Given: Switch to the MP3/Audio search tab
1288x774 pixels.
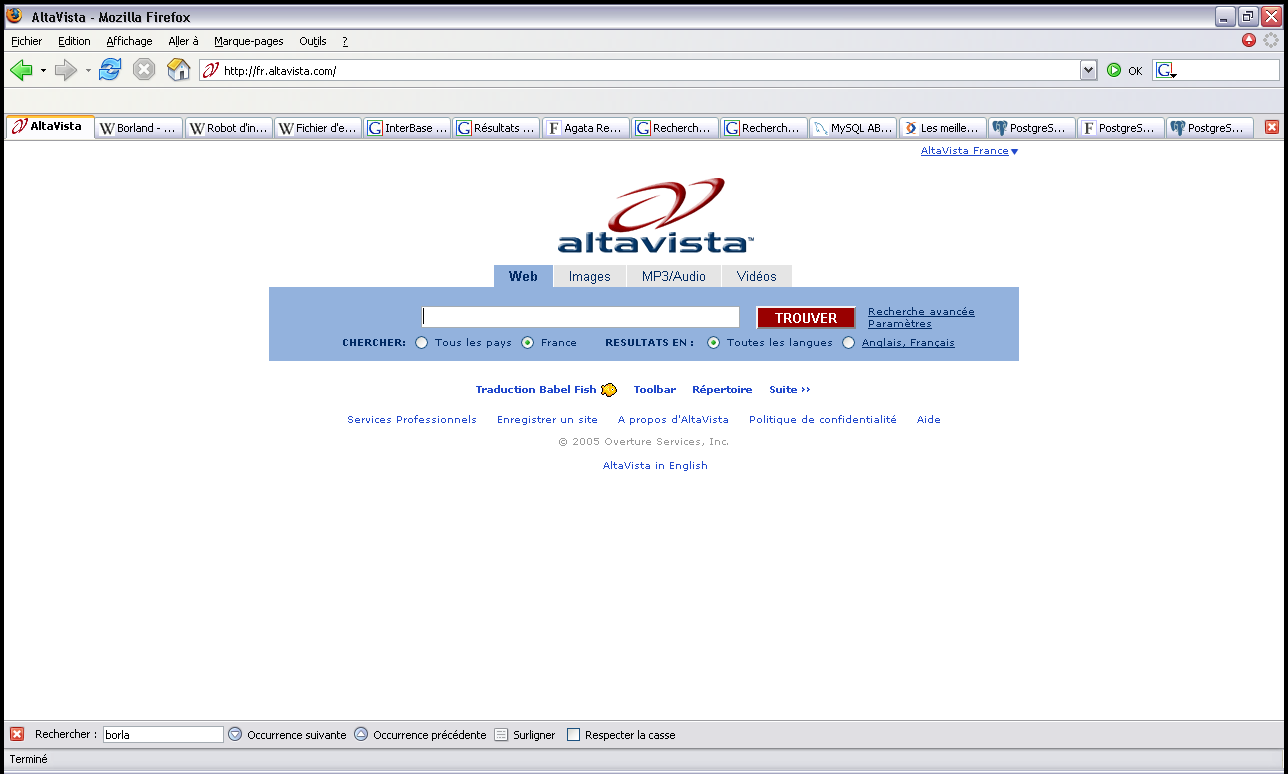Looking at the screenshot, I should [673, 277].
